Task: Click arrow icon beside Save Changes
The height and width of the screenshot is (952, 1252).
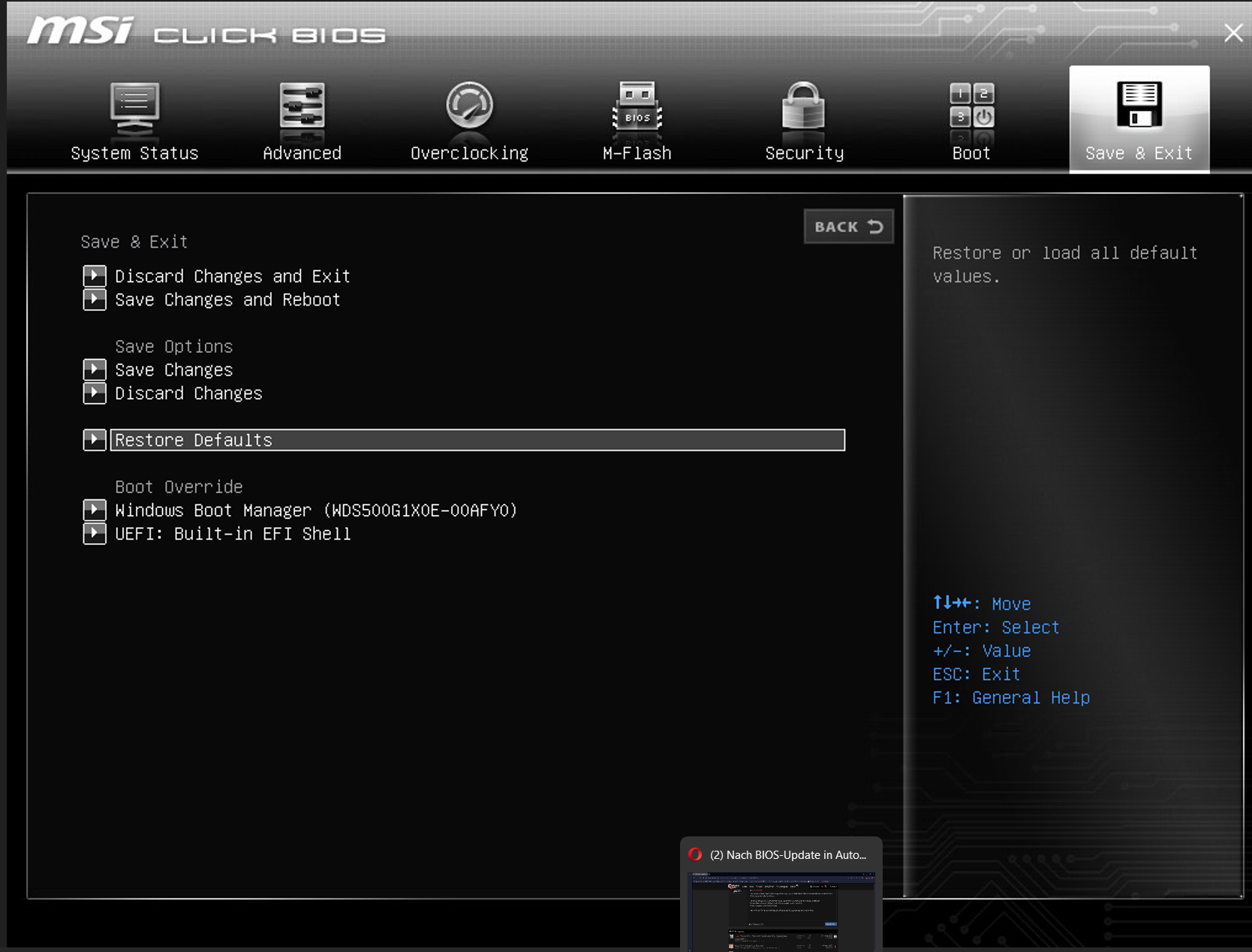Action: [95, 369]
